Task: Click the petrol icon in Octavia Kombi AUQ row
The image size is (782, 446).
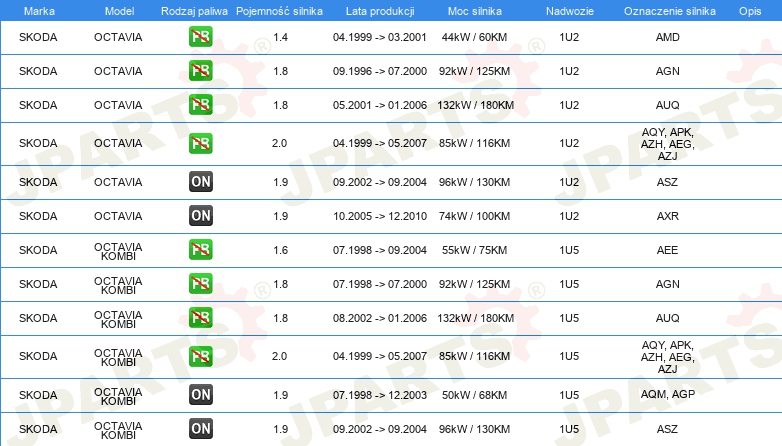Action: click(200, 317)
